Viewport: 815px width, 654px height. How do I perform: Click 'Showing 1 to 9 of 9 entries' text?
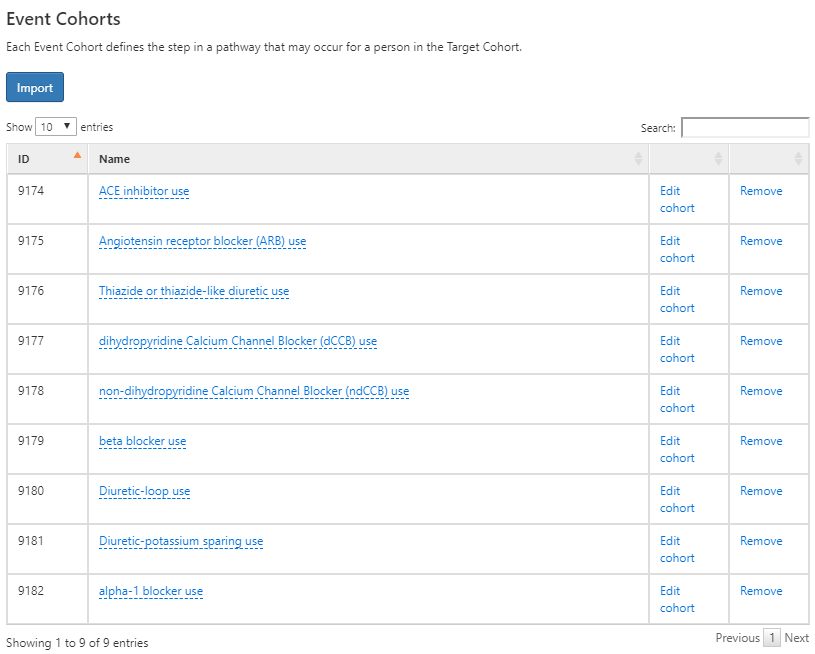point(77,643)
